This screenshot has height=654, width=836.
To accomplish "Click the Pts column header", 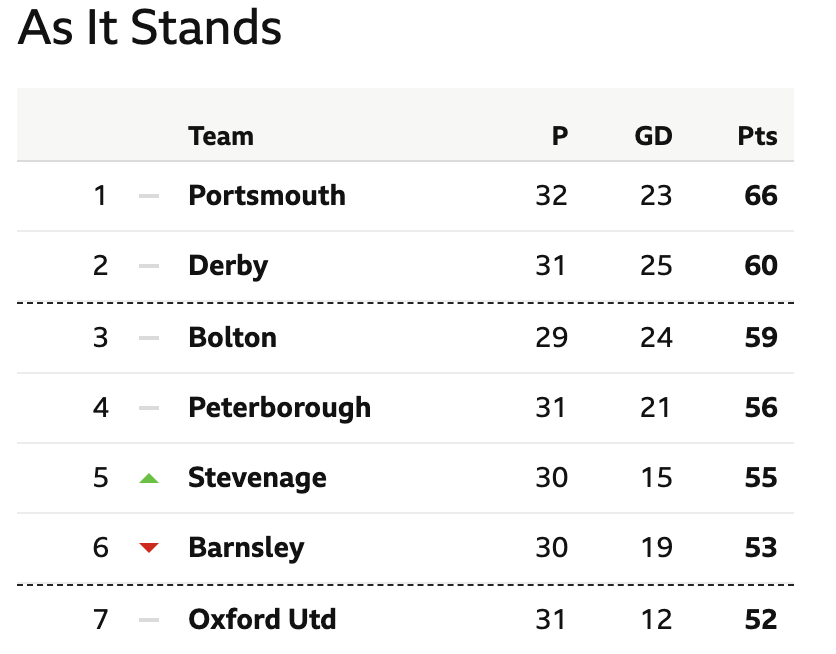I will coord(758,136).
